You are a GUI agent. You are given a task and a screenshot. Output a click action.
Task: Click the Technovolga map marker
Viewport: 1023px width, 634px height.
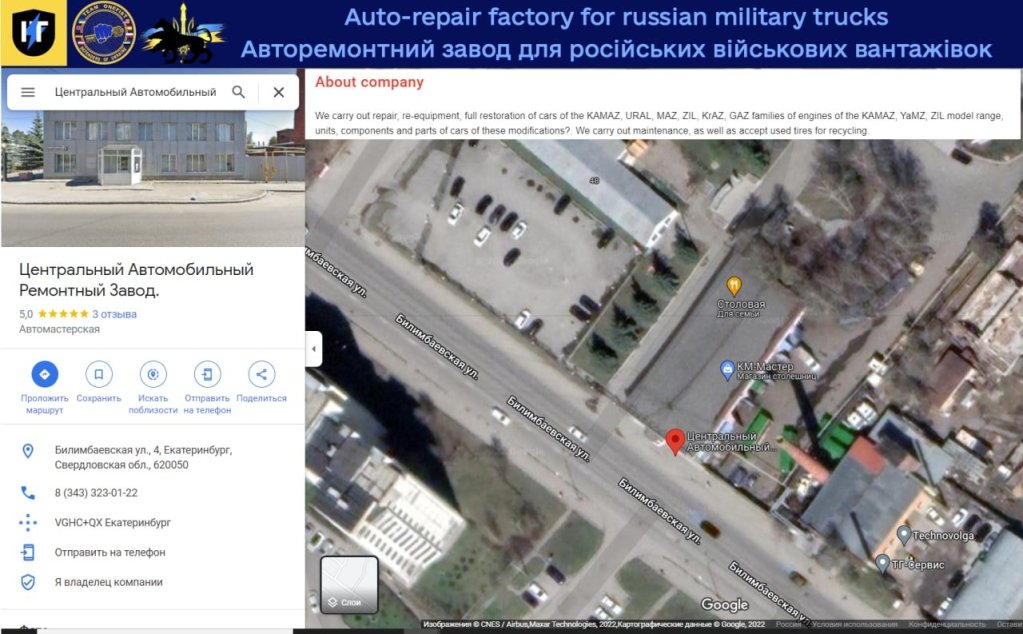904,534
